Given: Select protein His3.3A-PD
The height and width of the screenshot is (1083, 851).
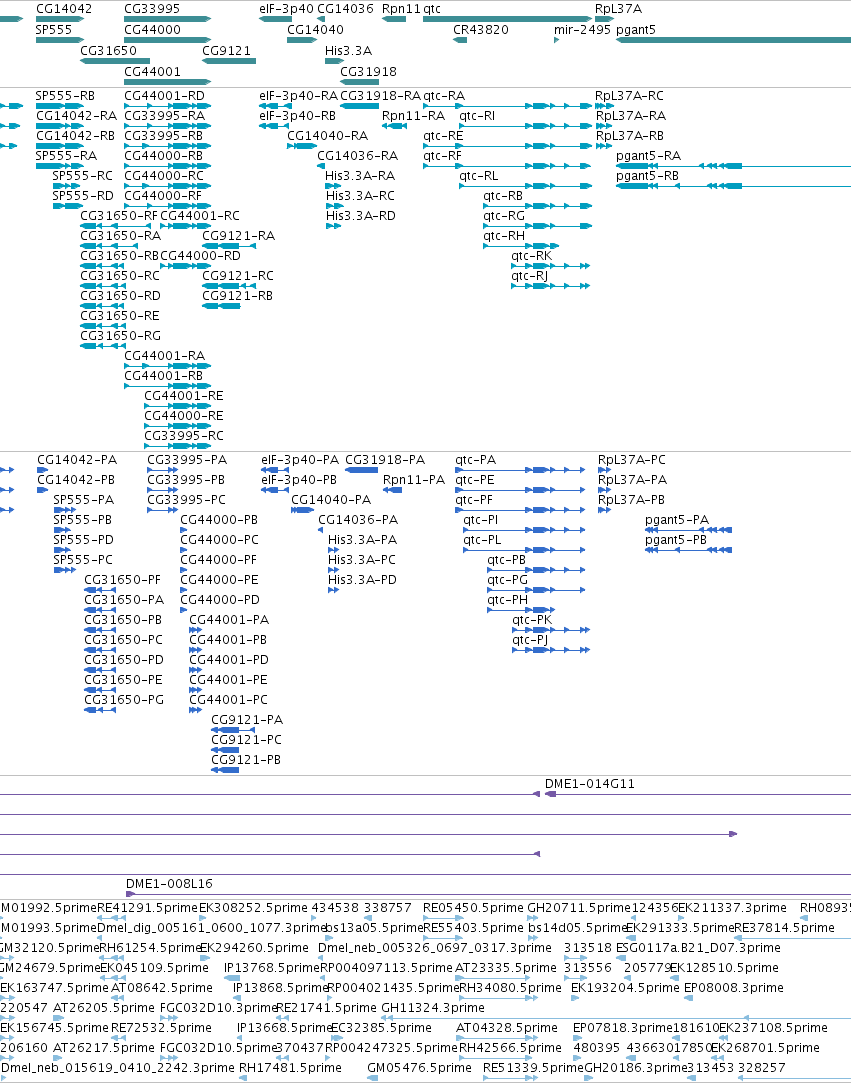Looking at the screenshot, I should [x=363, y=580].
